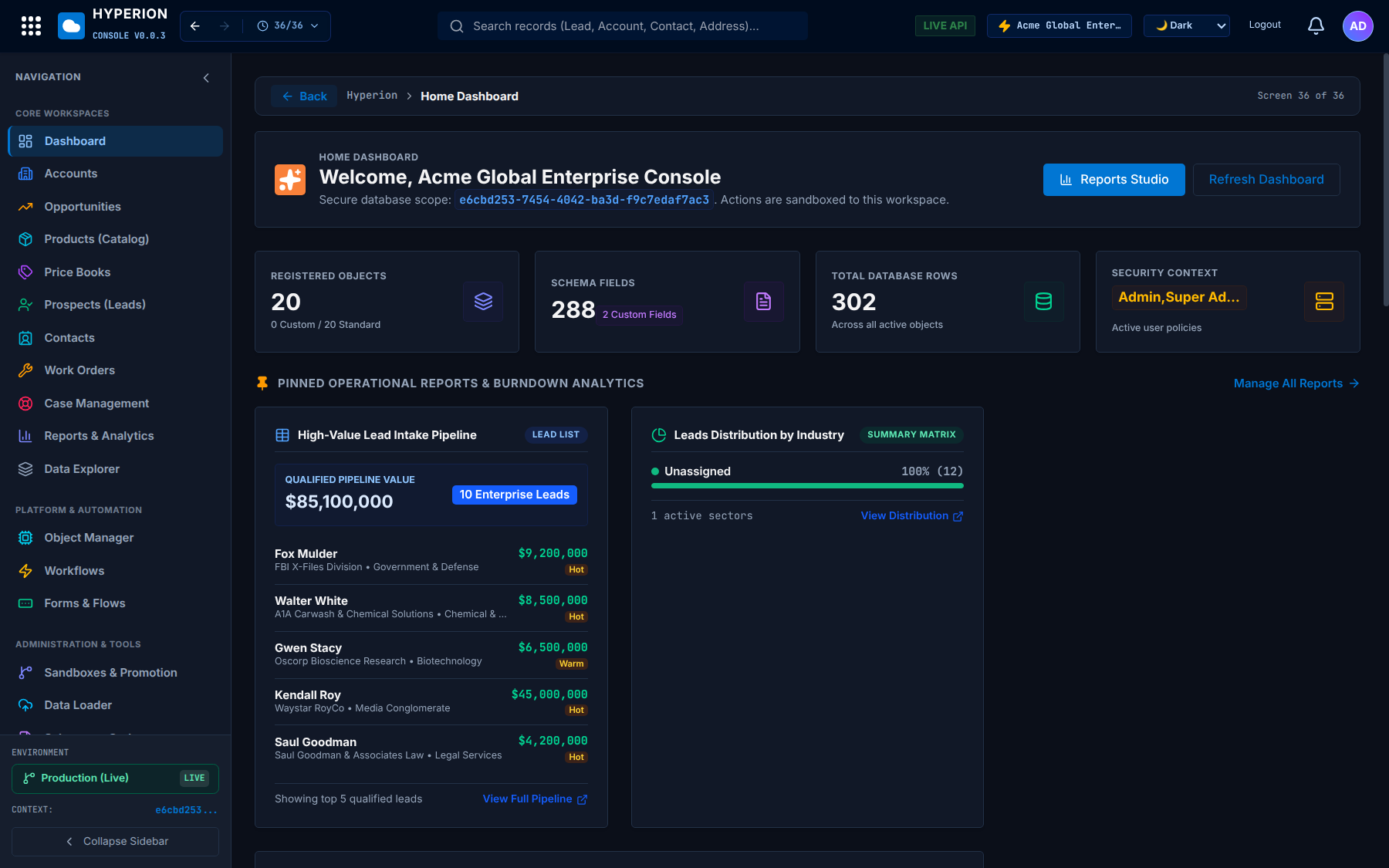
Task: Open the notifications bell
Action: click(x=1316, y=26)
